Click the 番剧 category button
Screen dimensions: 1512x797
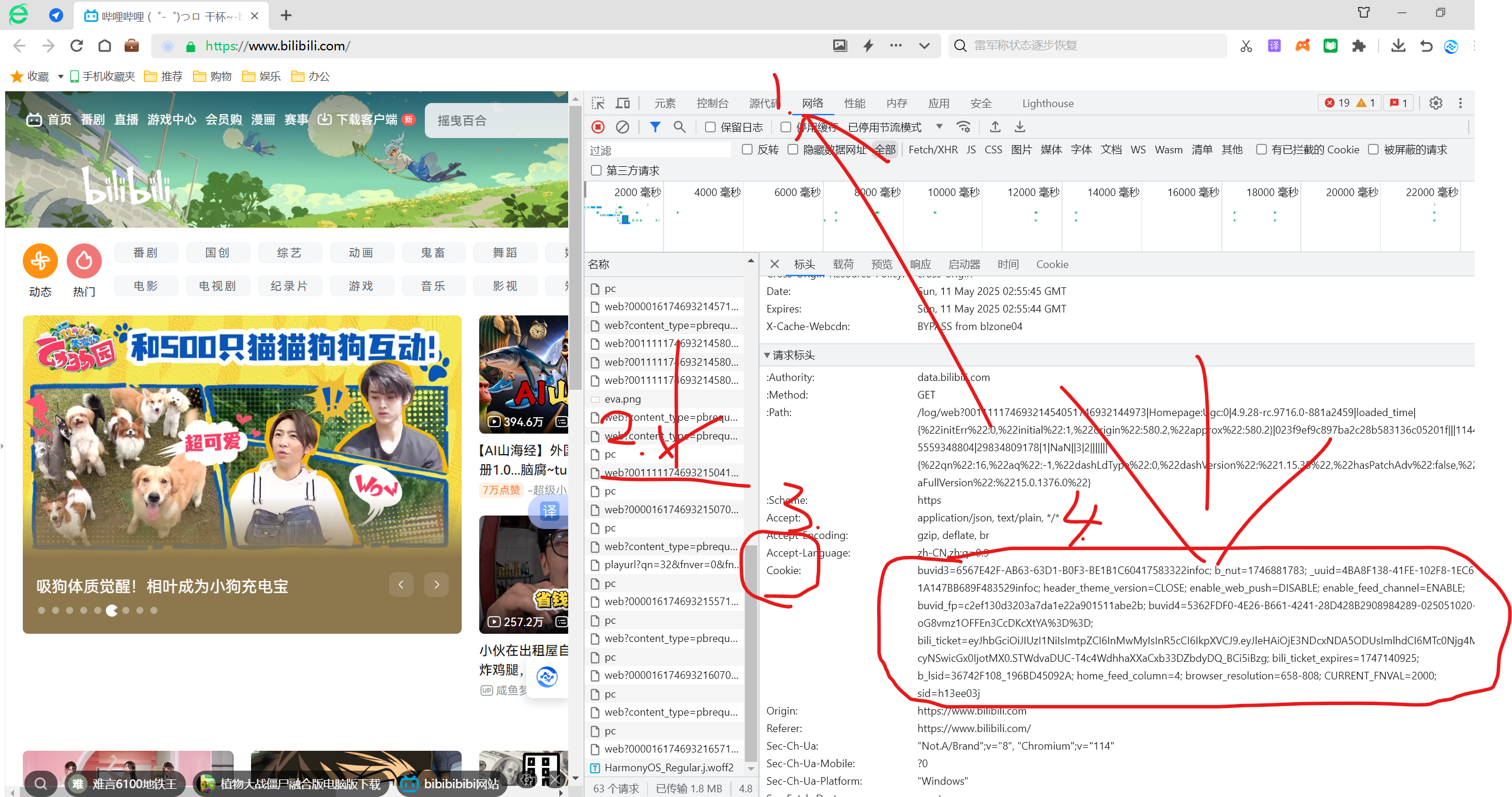coord(145,252)
